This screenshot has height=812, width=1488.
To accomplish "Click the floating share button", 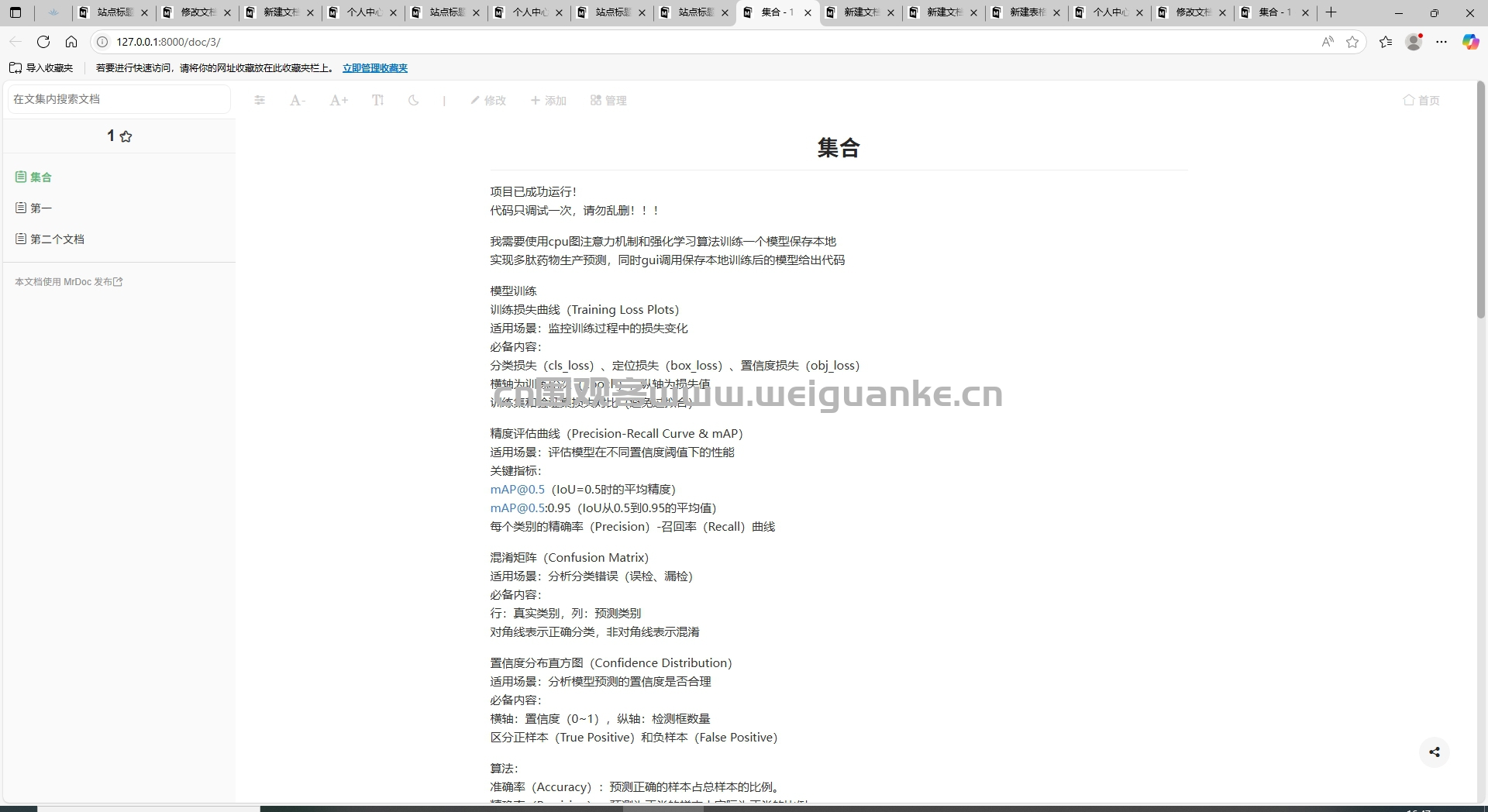I will [x=1435, y=752].
